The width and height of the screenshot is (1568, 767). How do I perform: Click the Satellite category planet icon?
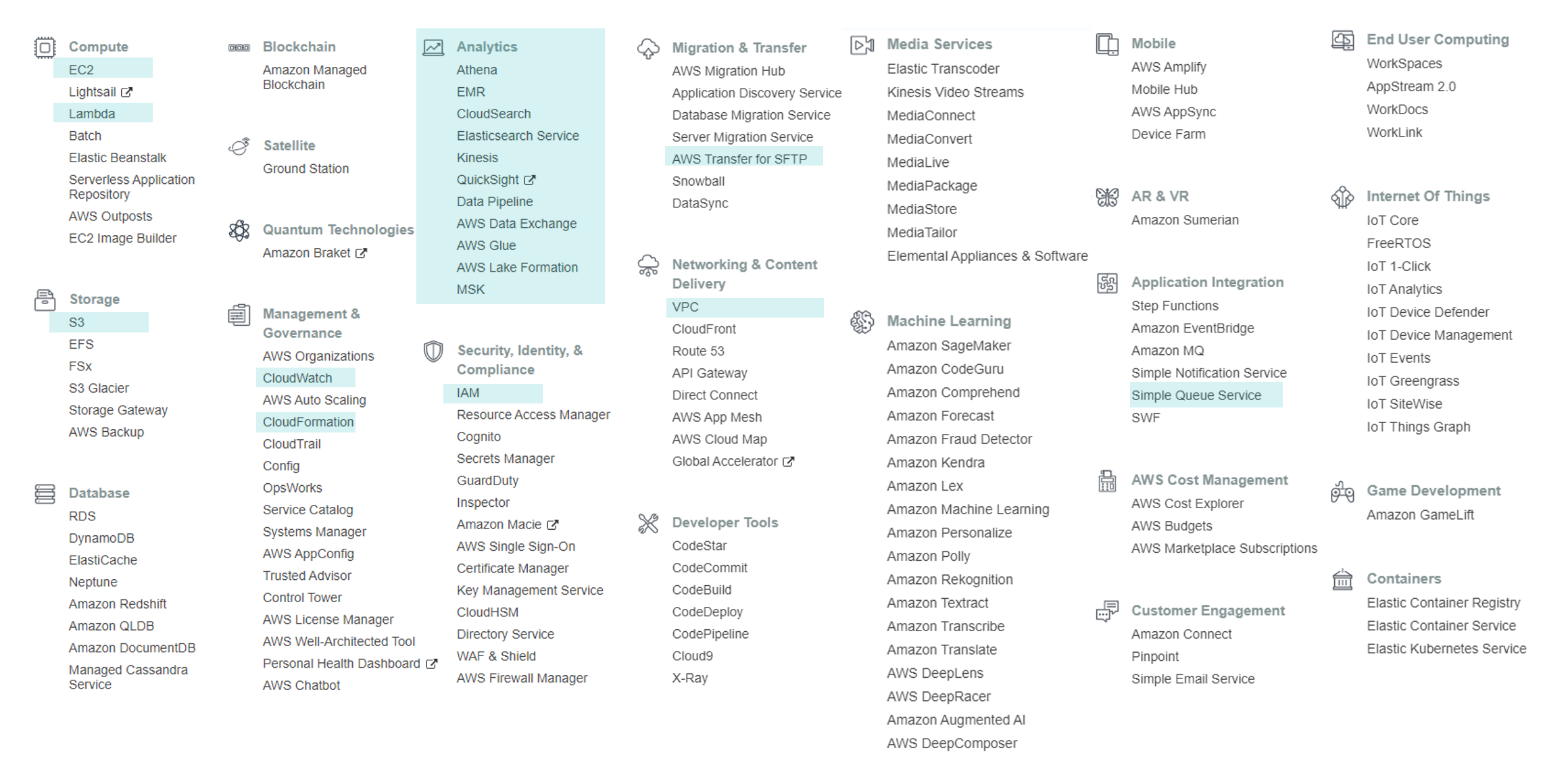pyautogui.click(x=239, y=146)
